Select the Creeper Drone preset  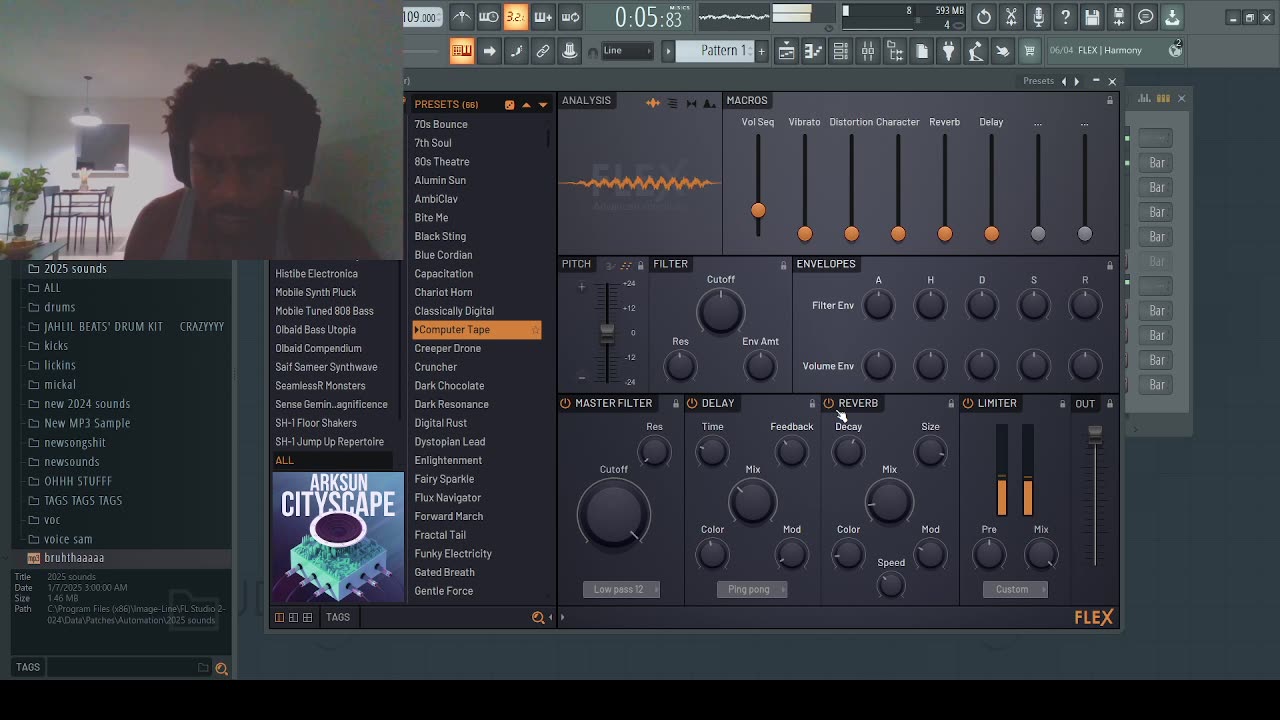coord(448,348)
